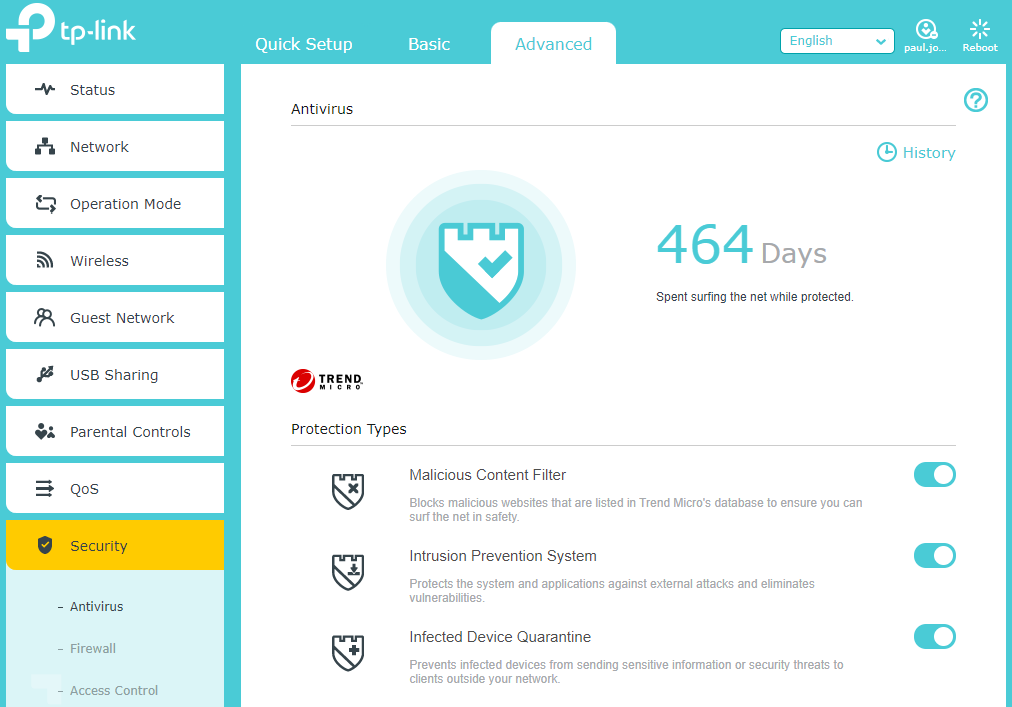Open the paul.jo... account icon
The height and width of the screenshot is (707, 1012).
point(926,29)
